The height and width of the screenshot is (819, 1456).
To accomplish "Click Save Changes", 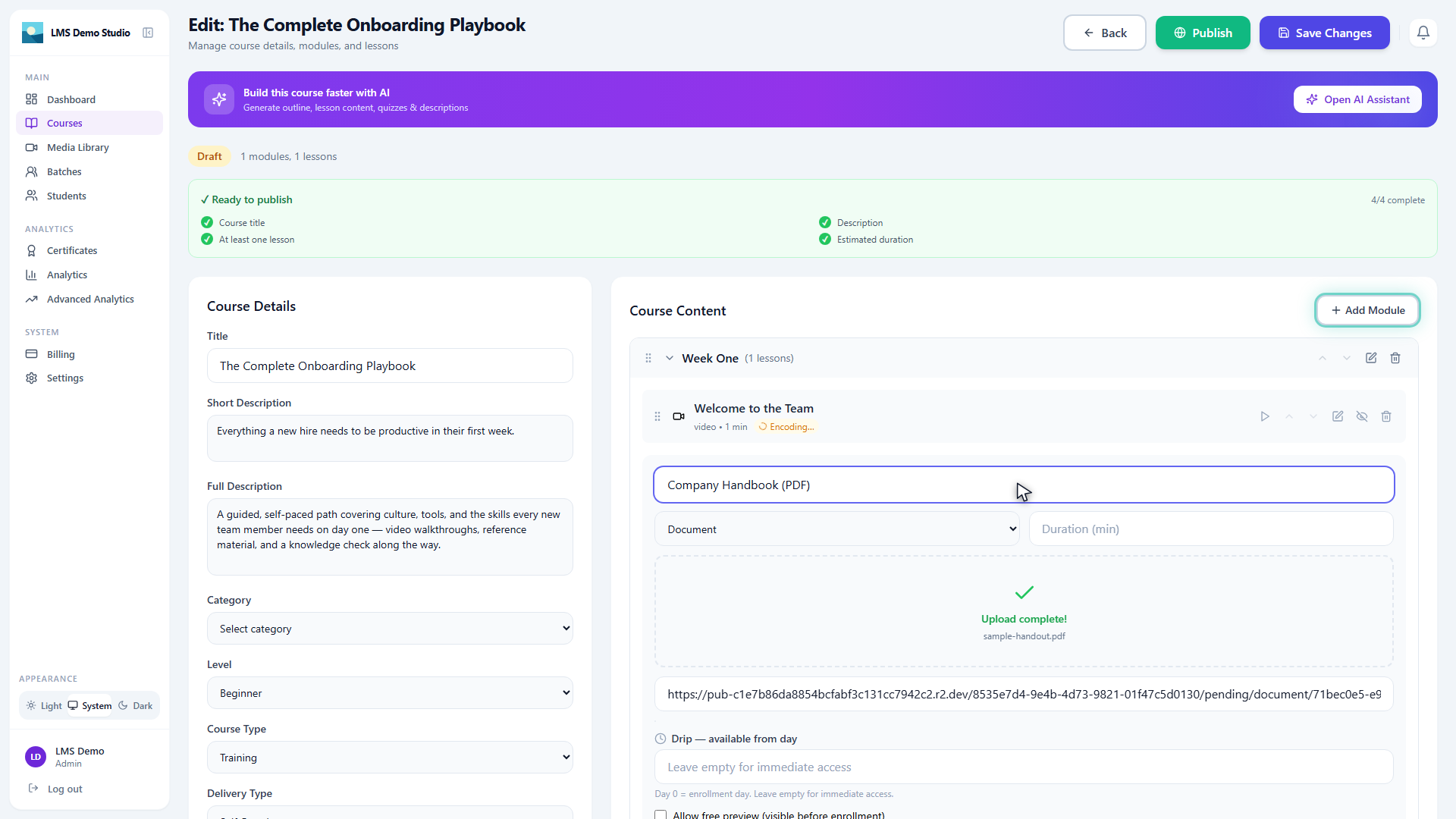I will (1324, 33).
